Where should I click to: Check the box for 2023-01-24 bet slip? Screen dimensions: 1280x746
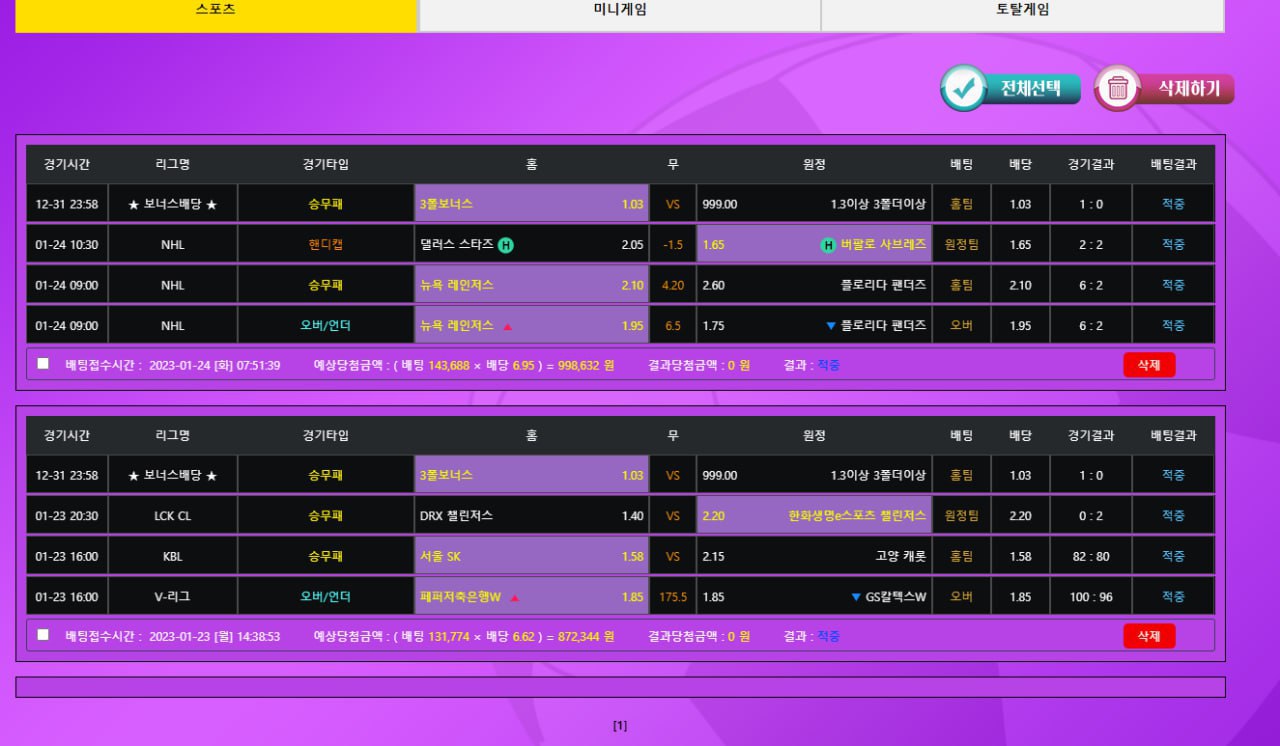click(x=43, y=364)
